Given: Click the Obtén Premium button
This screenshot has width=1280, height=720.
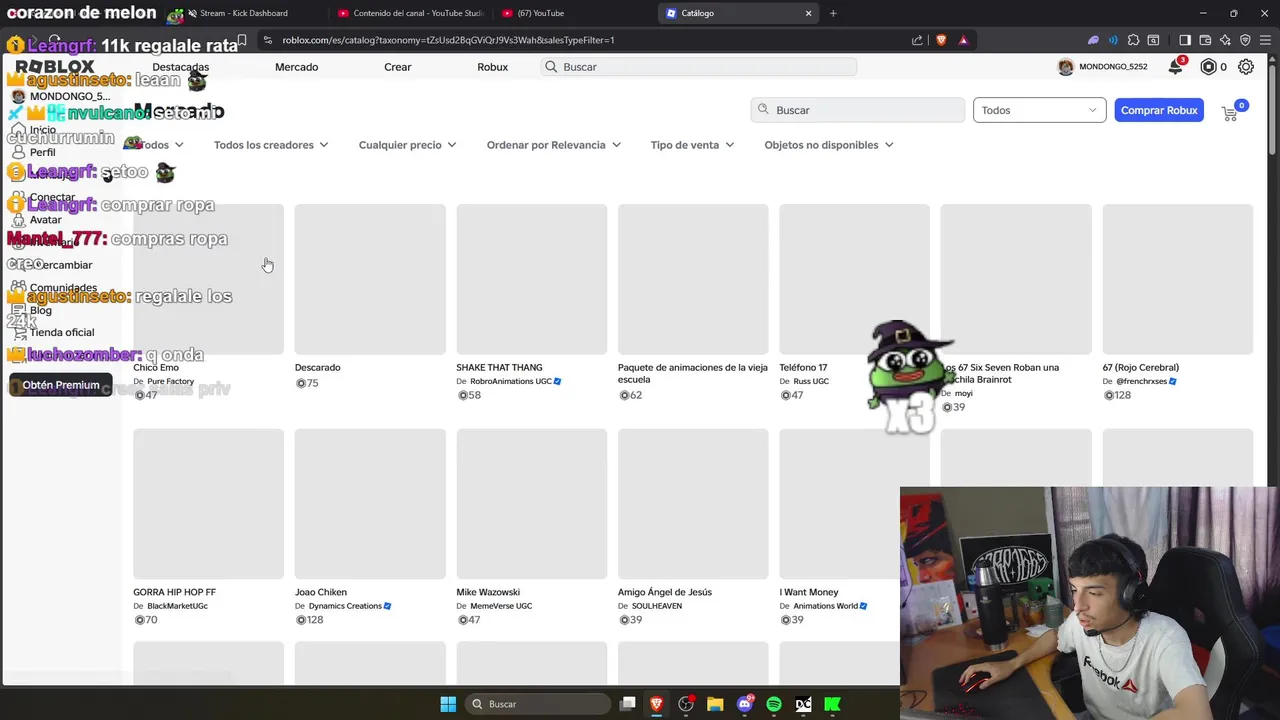Looking at the screenshot, I should tap(61, 385).
